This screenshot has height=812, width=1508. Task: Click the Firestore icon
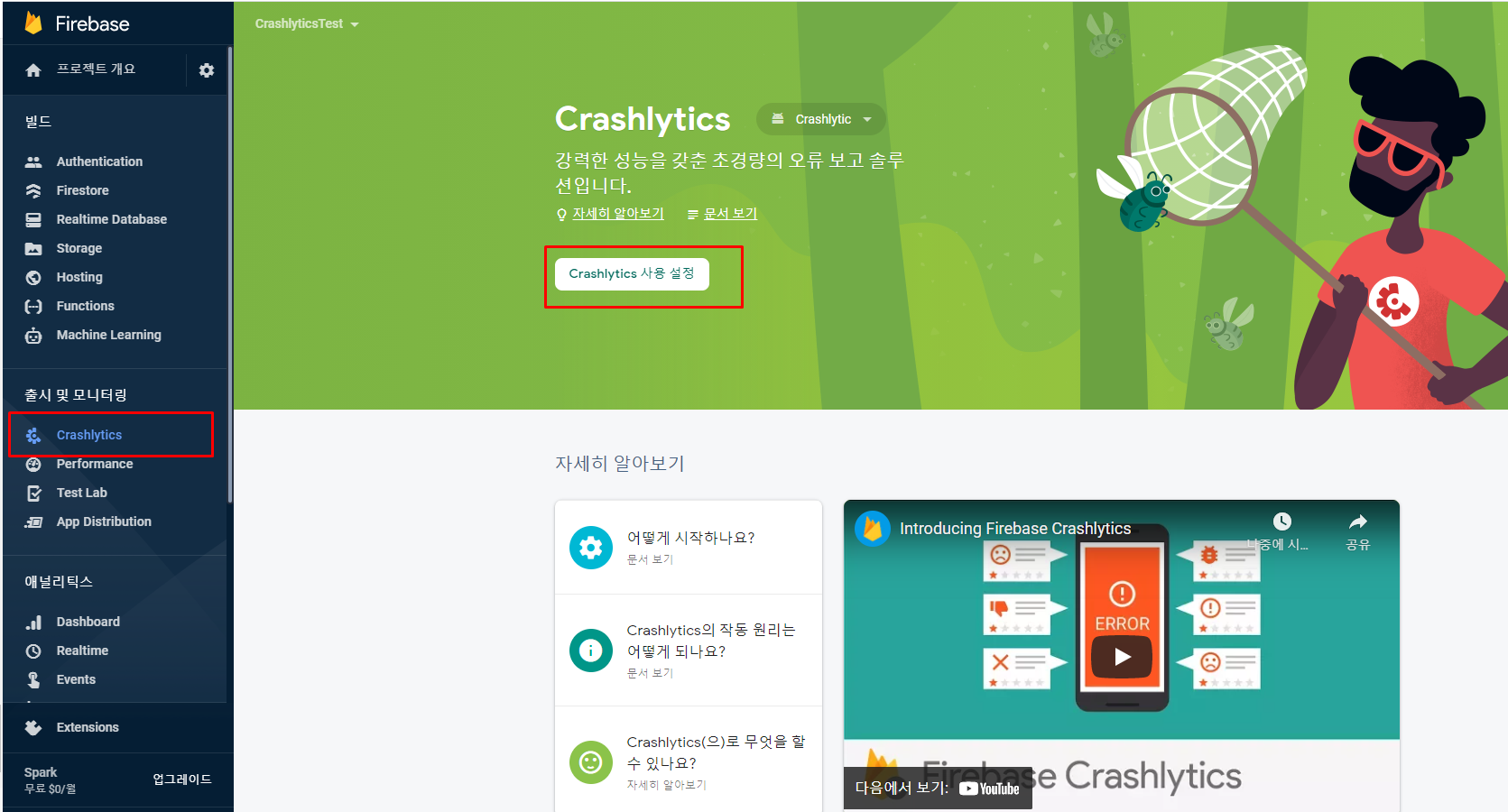click(33, 191)
